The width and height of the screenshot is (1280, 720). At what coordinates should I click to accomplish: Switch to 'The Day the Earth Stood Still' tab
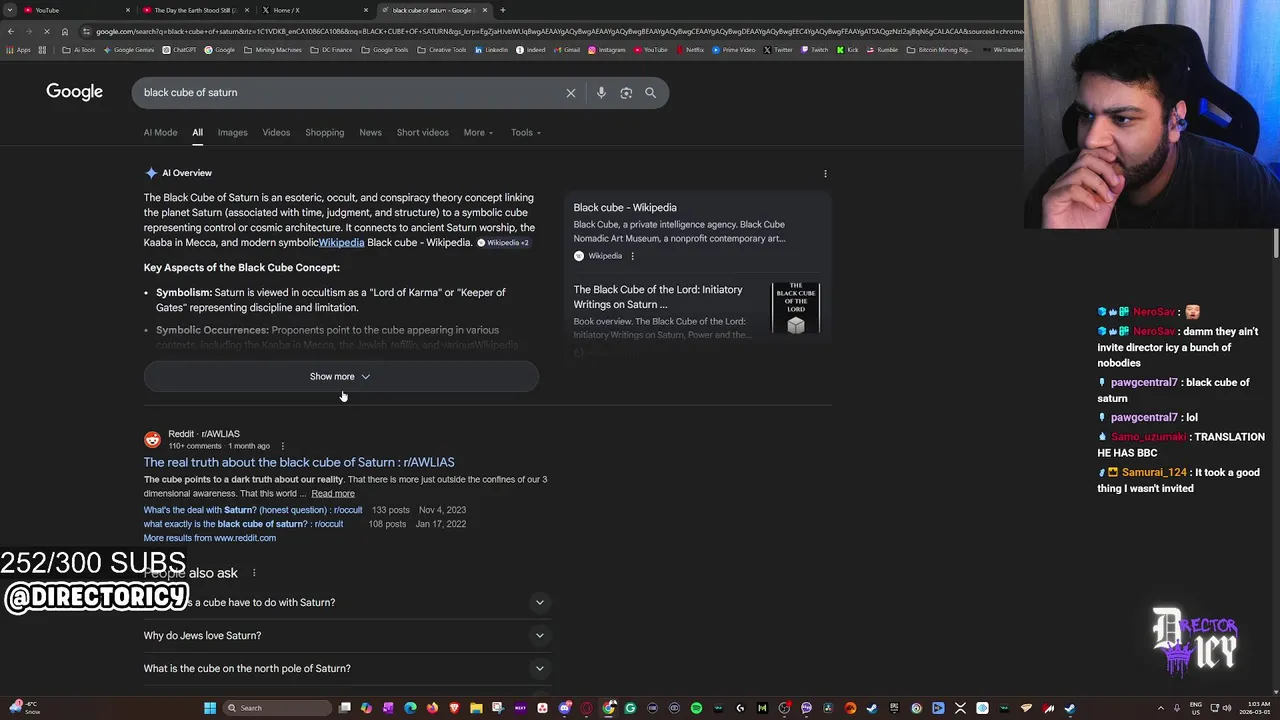(195, 10)
